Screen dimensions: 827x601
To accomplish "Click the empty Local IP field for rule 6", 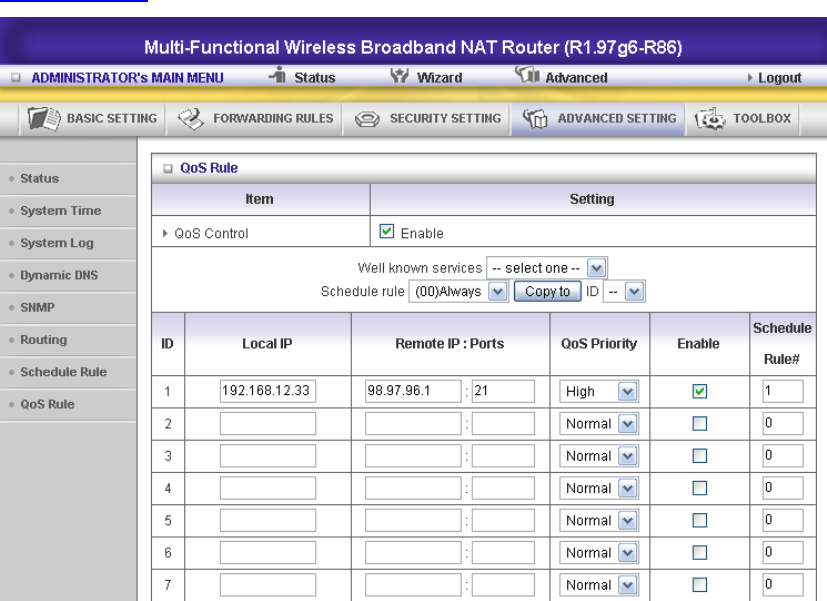I will 268,552.
